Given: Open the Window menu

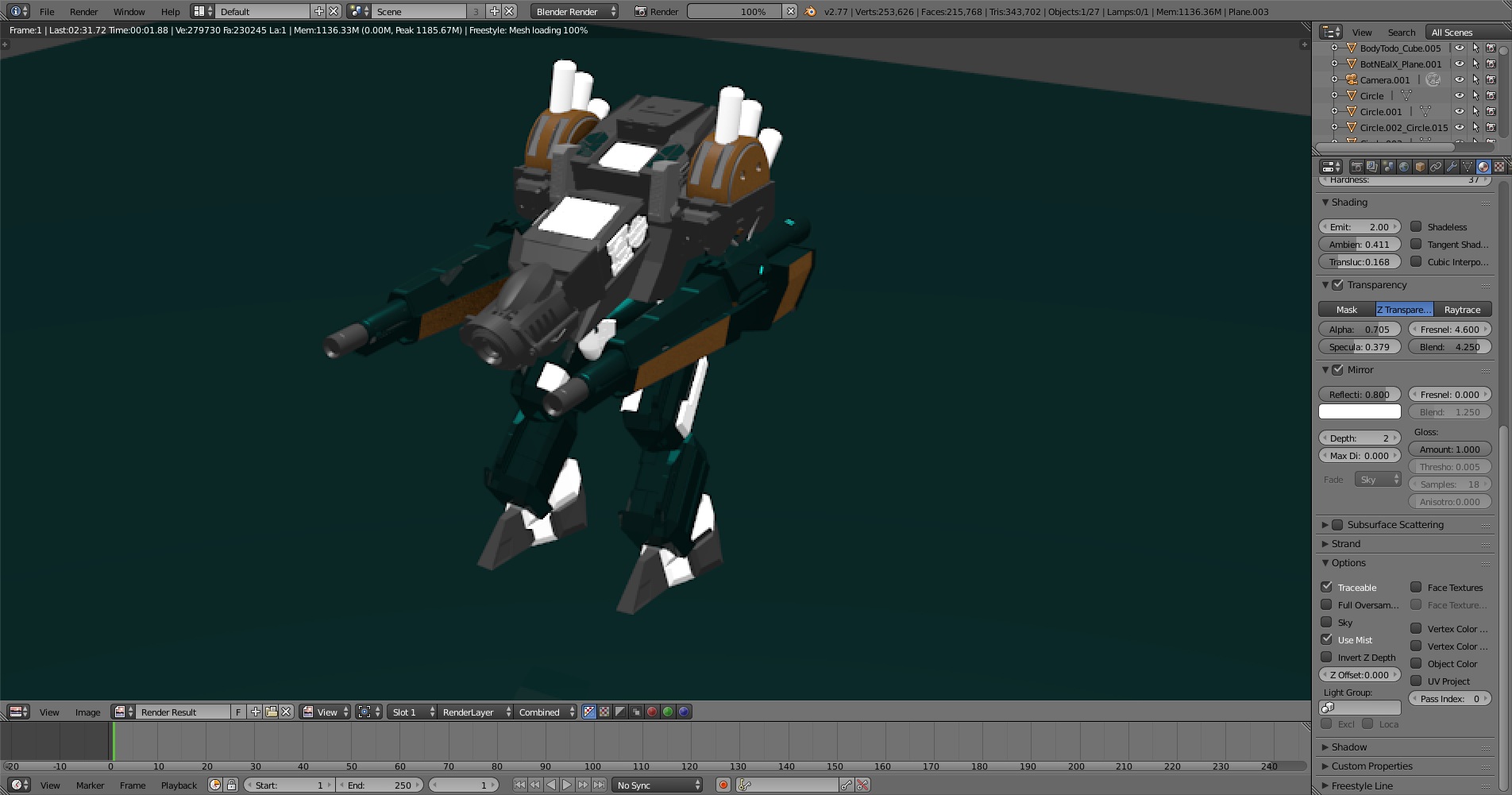Looking at the screenshot, I should tap(129, 11).
